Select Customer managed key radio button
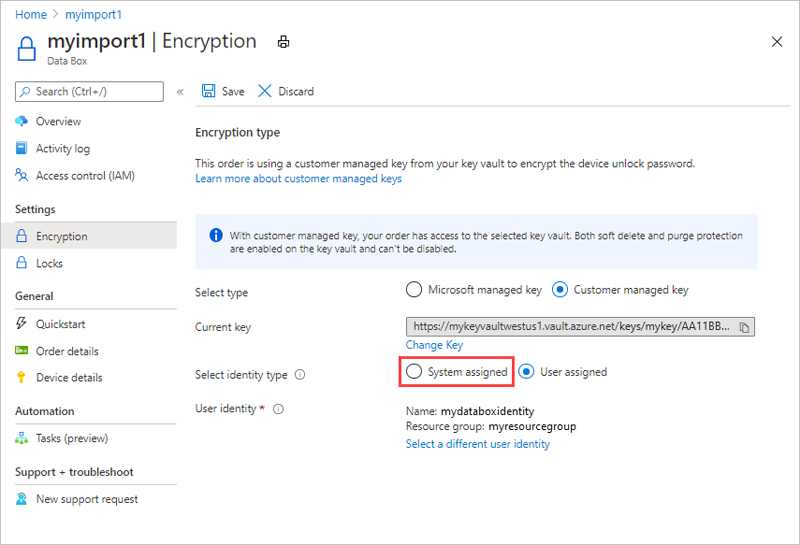 coord(560,290)
